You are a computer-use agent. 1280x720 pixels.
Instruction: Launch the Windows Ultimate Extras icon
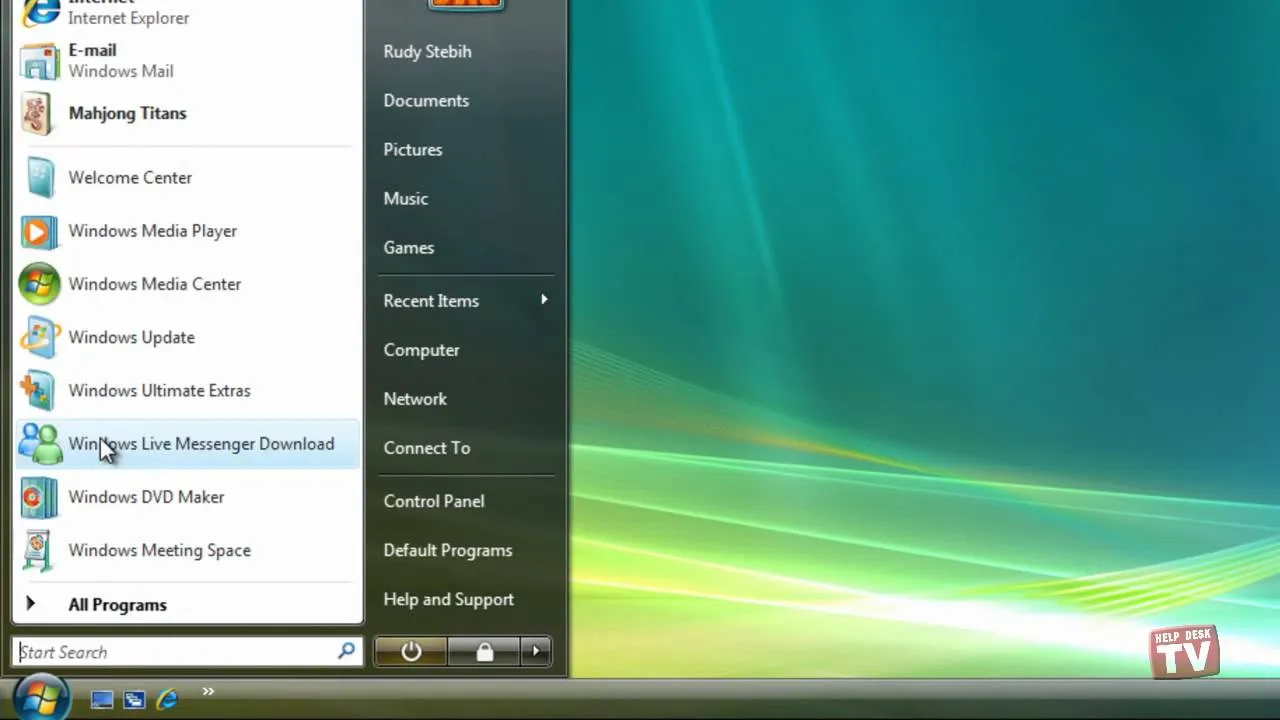(39, 391)
